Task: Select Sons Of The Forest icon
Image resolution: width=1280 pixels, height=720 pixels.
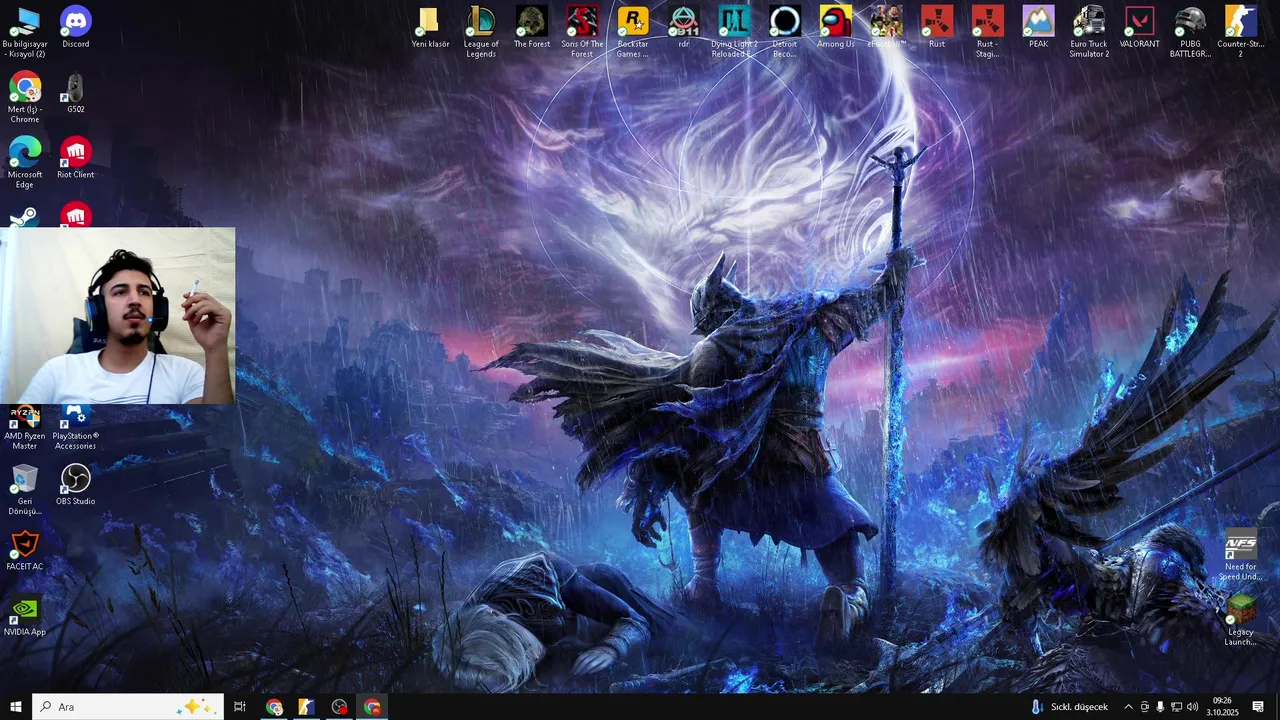Action: coord(582,32)
